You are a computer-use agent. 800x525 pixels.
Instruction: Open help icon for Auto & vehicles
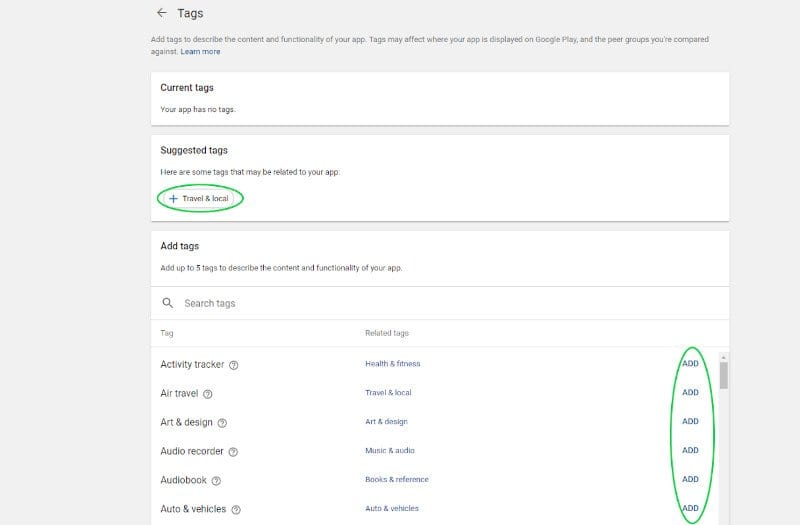[x=236, y=510]
